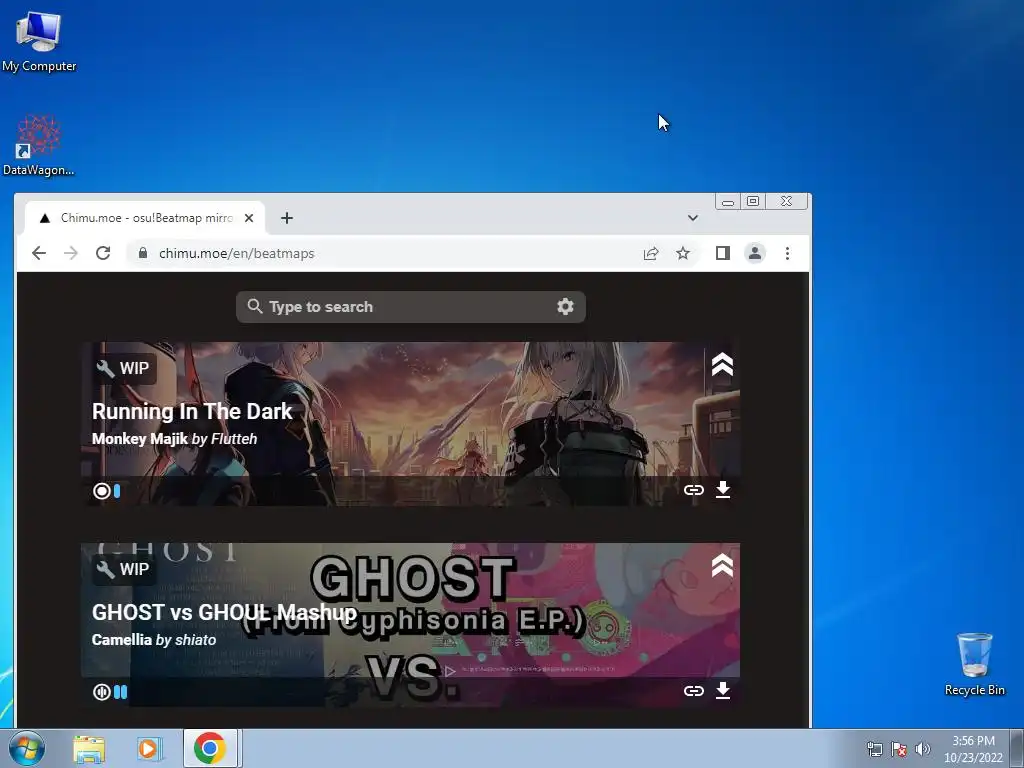Collapse GHOST vs GHOUL Mashup card chevrons
1024x768 pixels.
pyautogui.click(x=722, y=566)
